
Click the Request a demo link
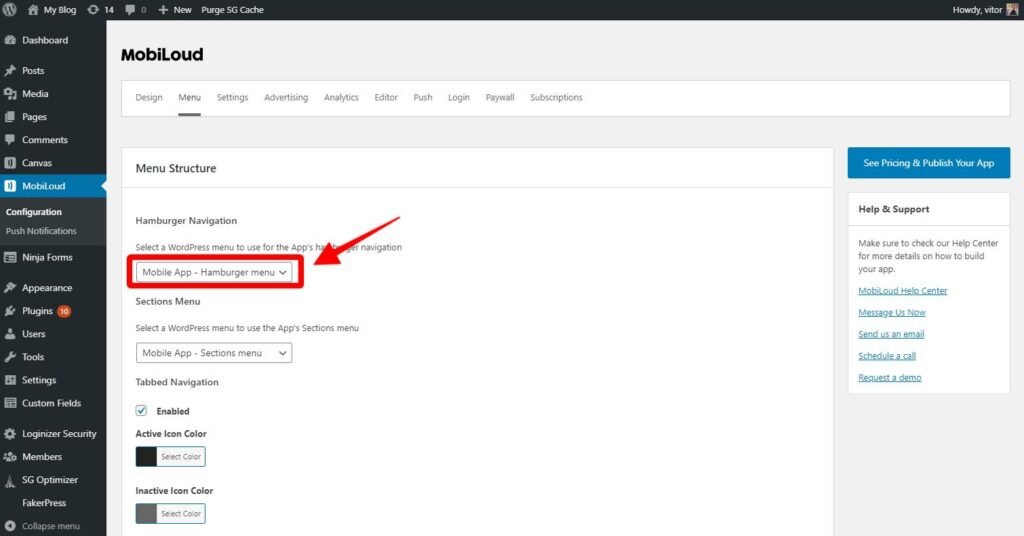(889, 377)
